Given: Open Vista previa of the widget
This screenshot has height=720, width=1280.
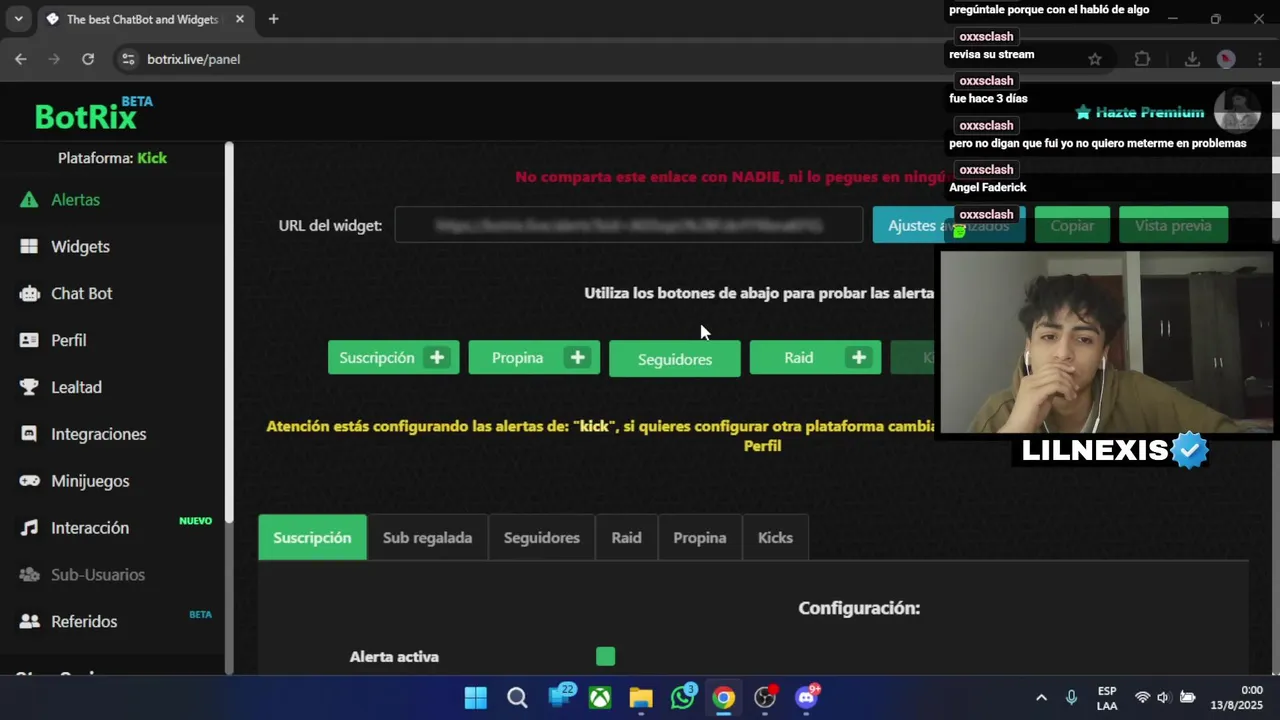Looking at the screenshot, I should tap(1173, 226).
